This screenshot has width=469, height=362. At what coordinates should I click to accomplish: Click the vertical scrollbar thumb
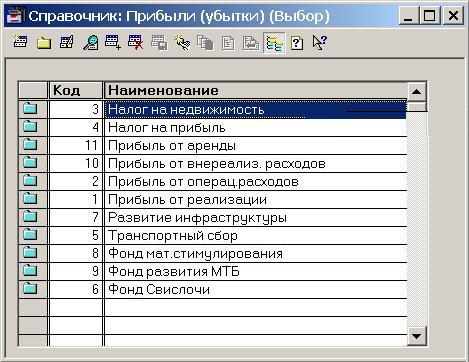pyautogui.click(x=416, y=106)
